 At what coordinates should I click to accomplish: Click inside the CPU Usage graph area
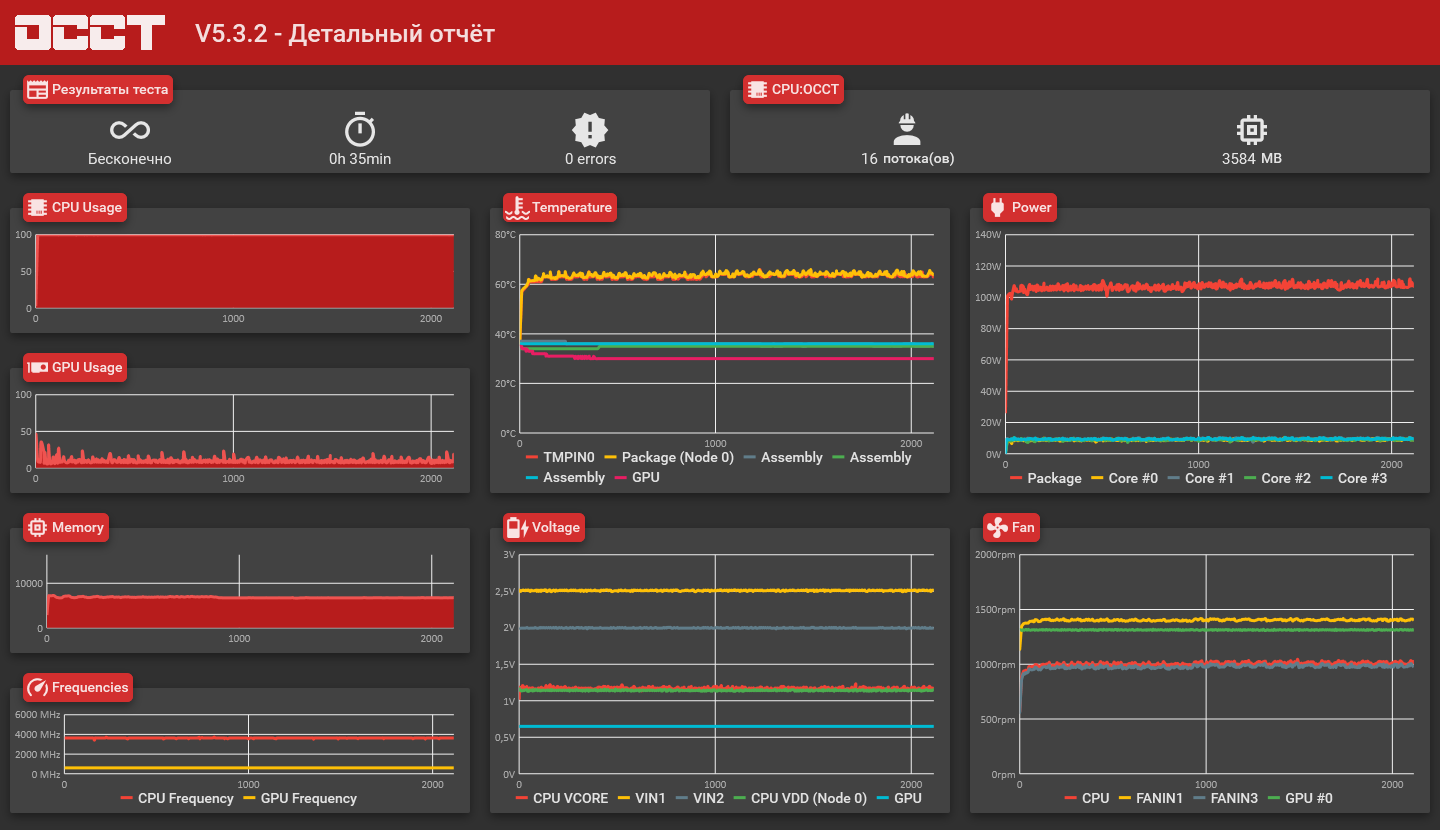point(244,271)
